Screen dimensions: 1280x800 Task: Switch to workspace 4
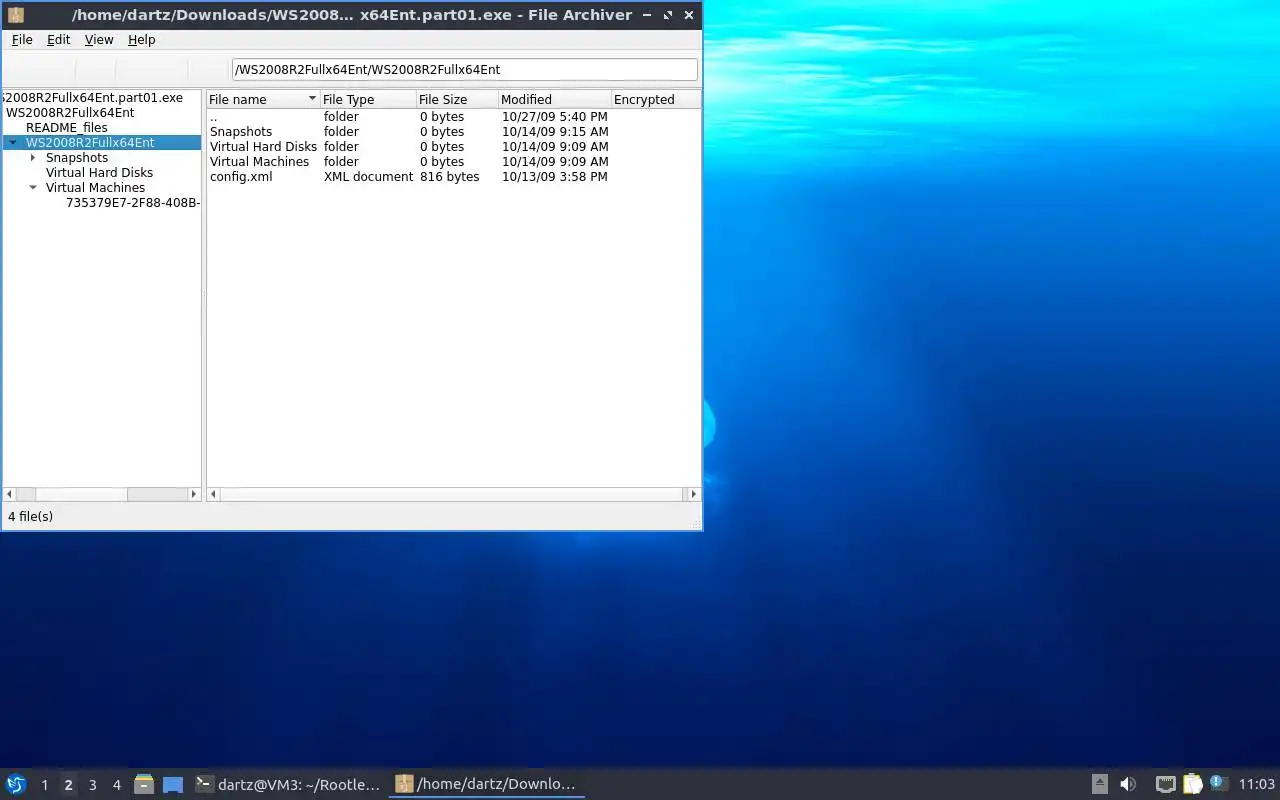pyautogui.click(x=116, y=785)
